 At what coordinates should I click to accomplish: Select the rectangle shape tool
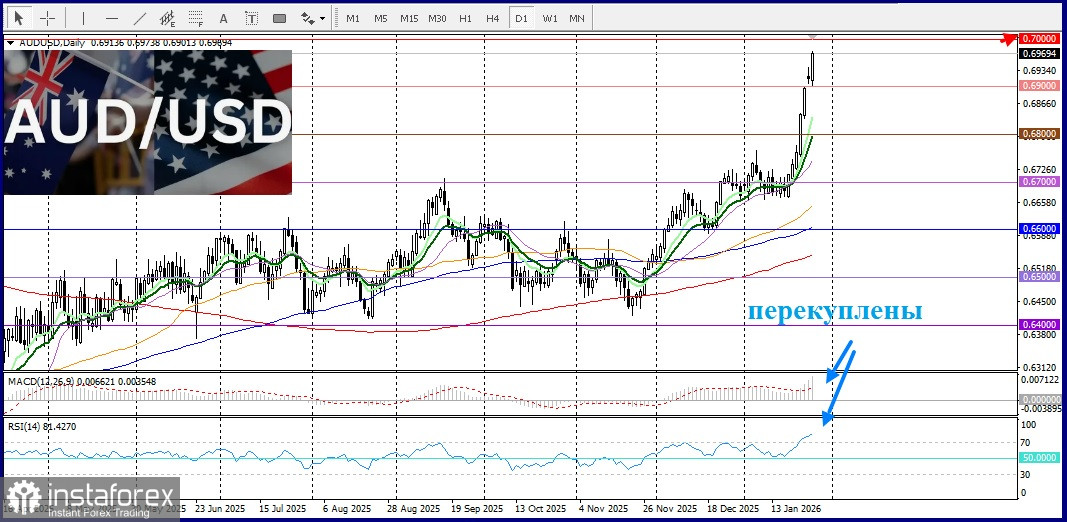click(x=280, y=18)
